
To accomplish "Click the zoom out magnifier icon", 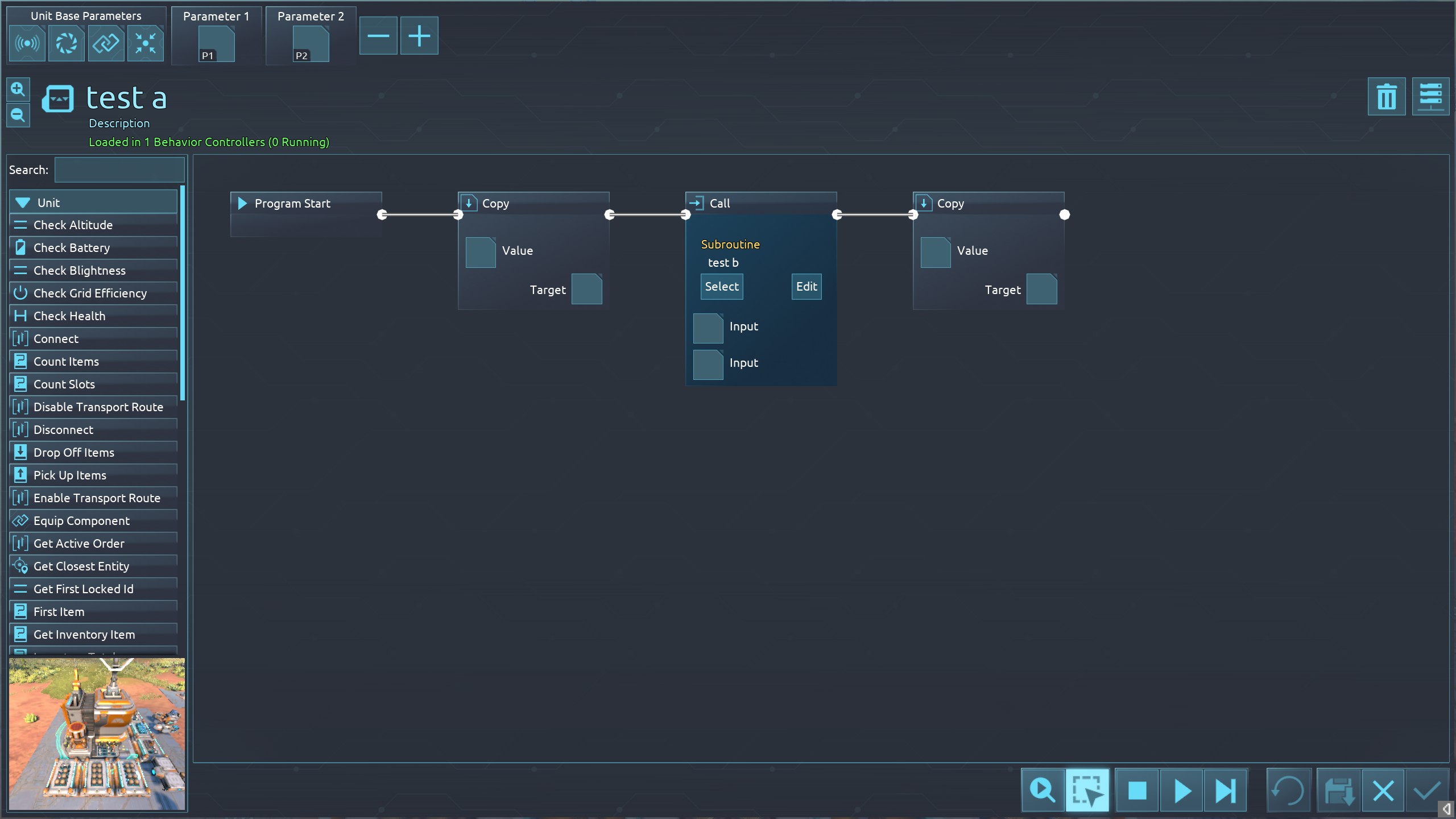I will 18,115.
